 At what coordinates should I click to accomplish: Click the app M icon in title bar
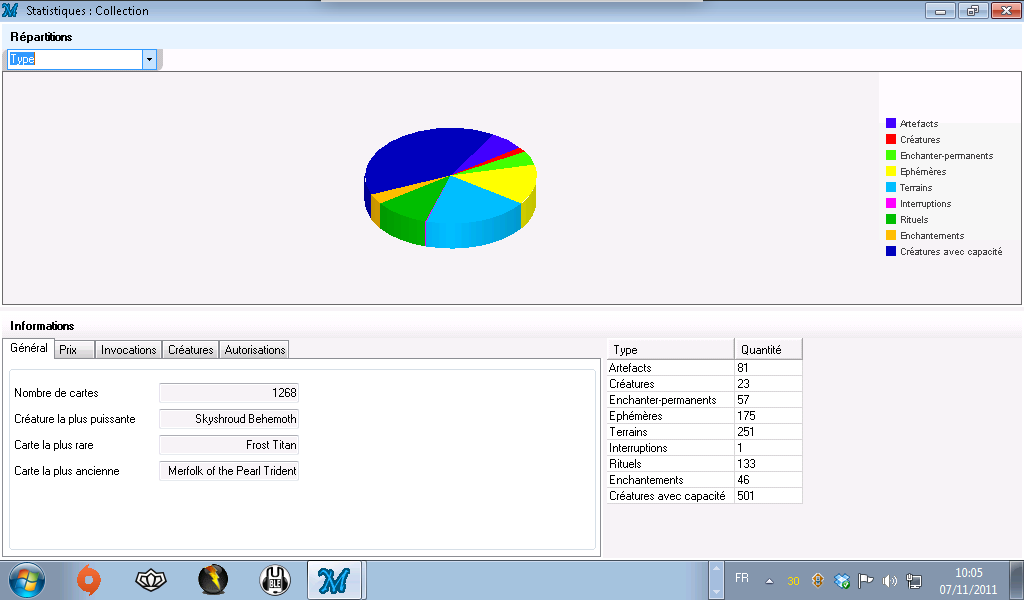coord(10,10)
